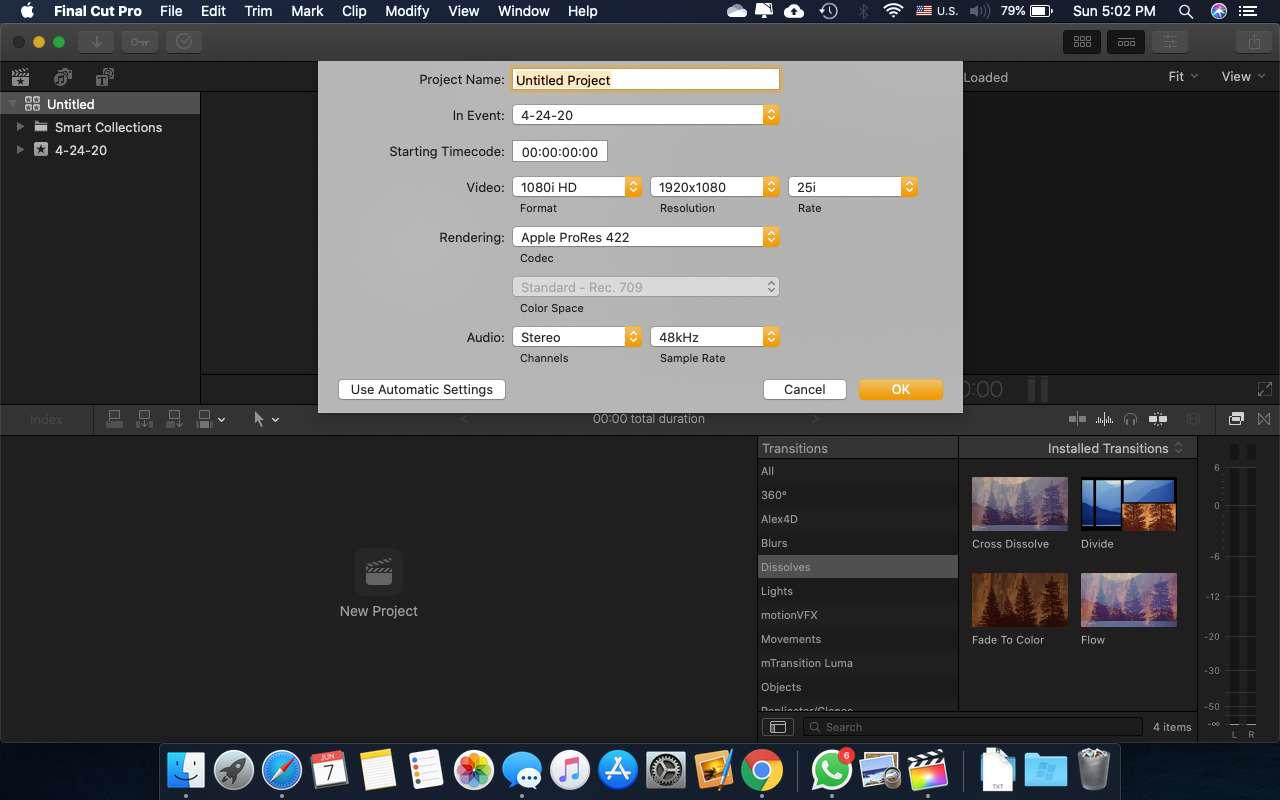Click the New Project clapperboard icon
This screenshot has height=800, width=1280.
point(379,573)
